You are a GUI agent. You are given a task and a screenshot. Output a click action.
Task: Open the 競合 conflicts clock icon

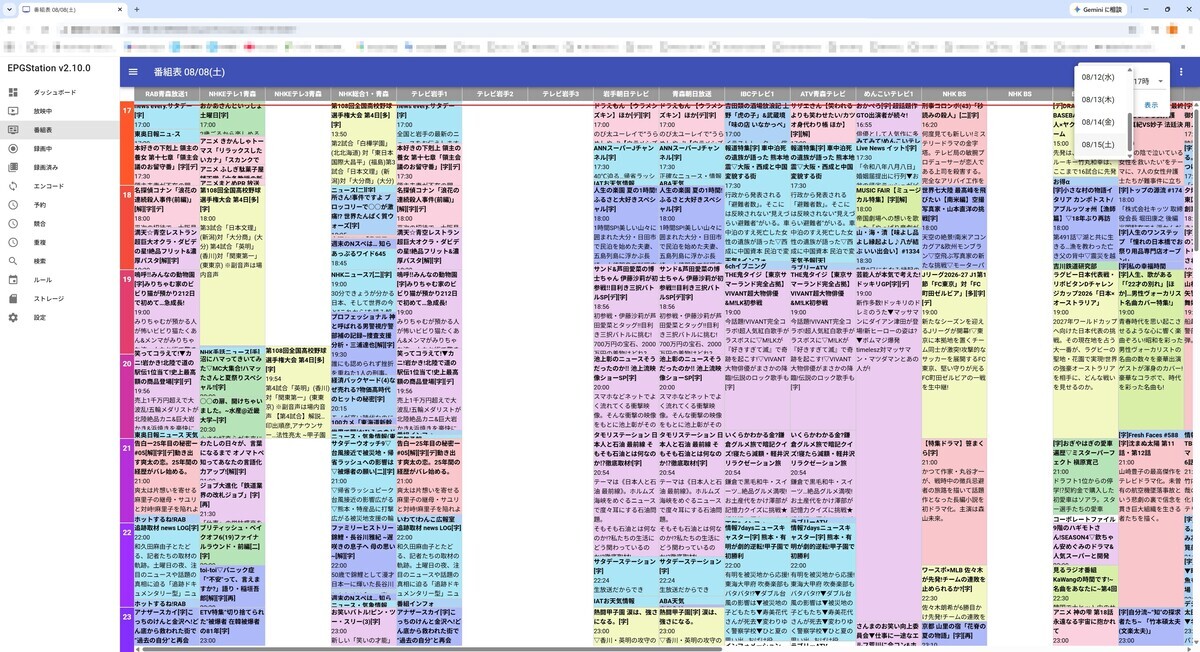[14, 223]
